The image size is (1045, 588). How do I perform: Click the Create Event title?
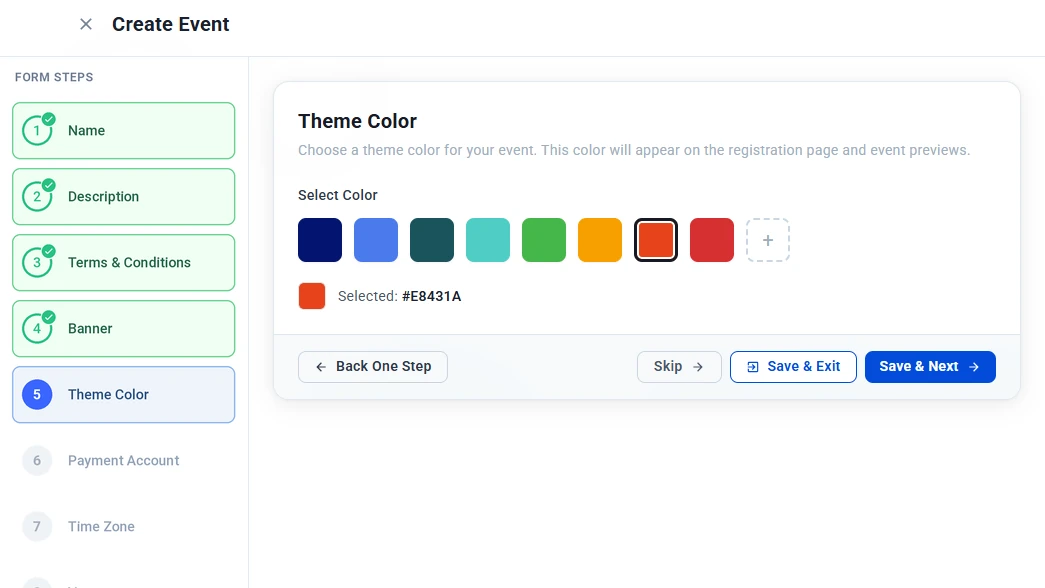tap(171, 25)
